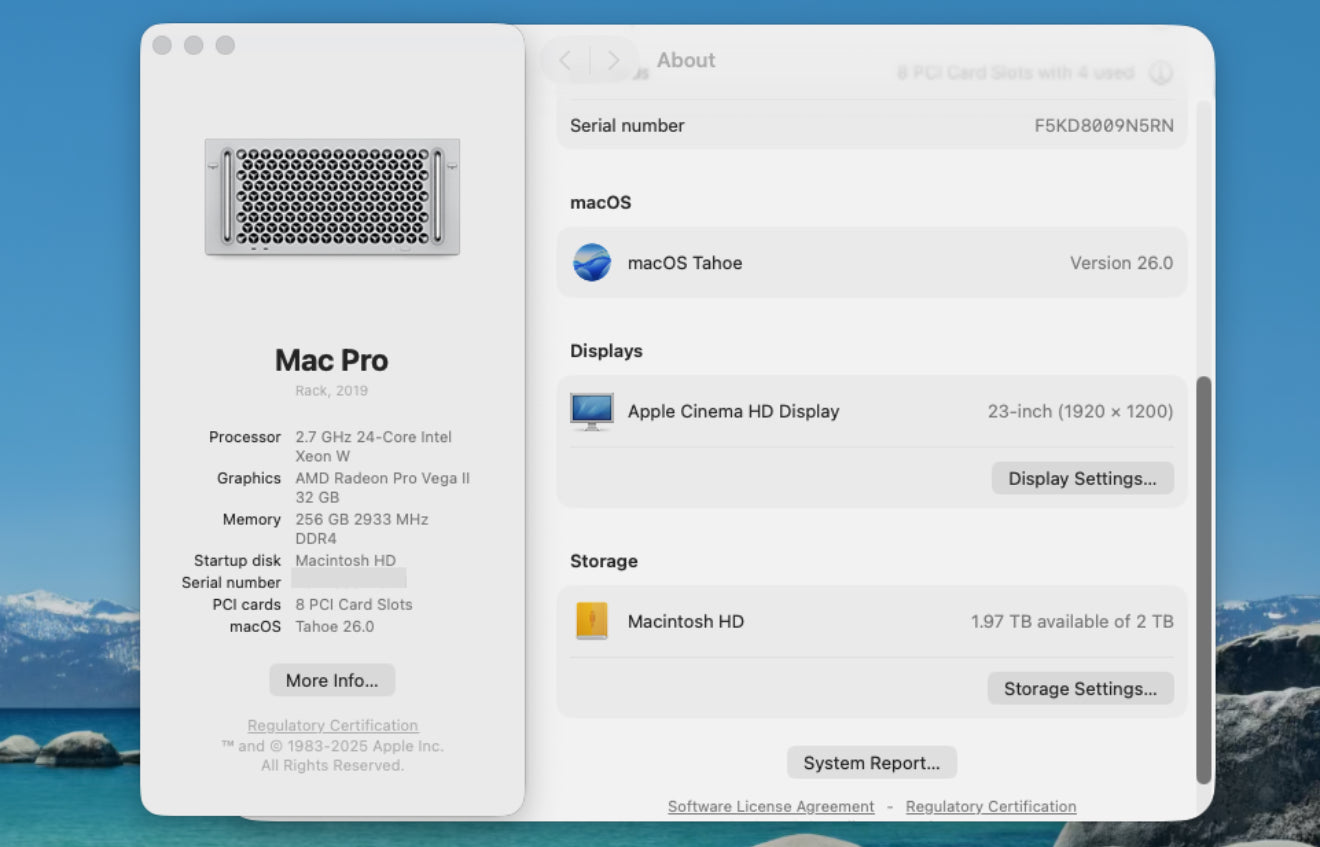The height and width of the screenshot is (847, 1320).
Task: Close the About This Mac window
Action: [x=162, y=45]
